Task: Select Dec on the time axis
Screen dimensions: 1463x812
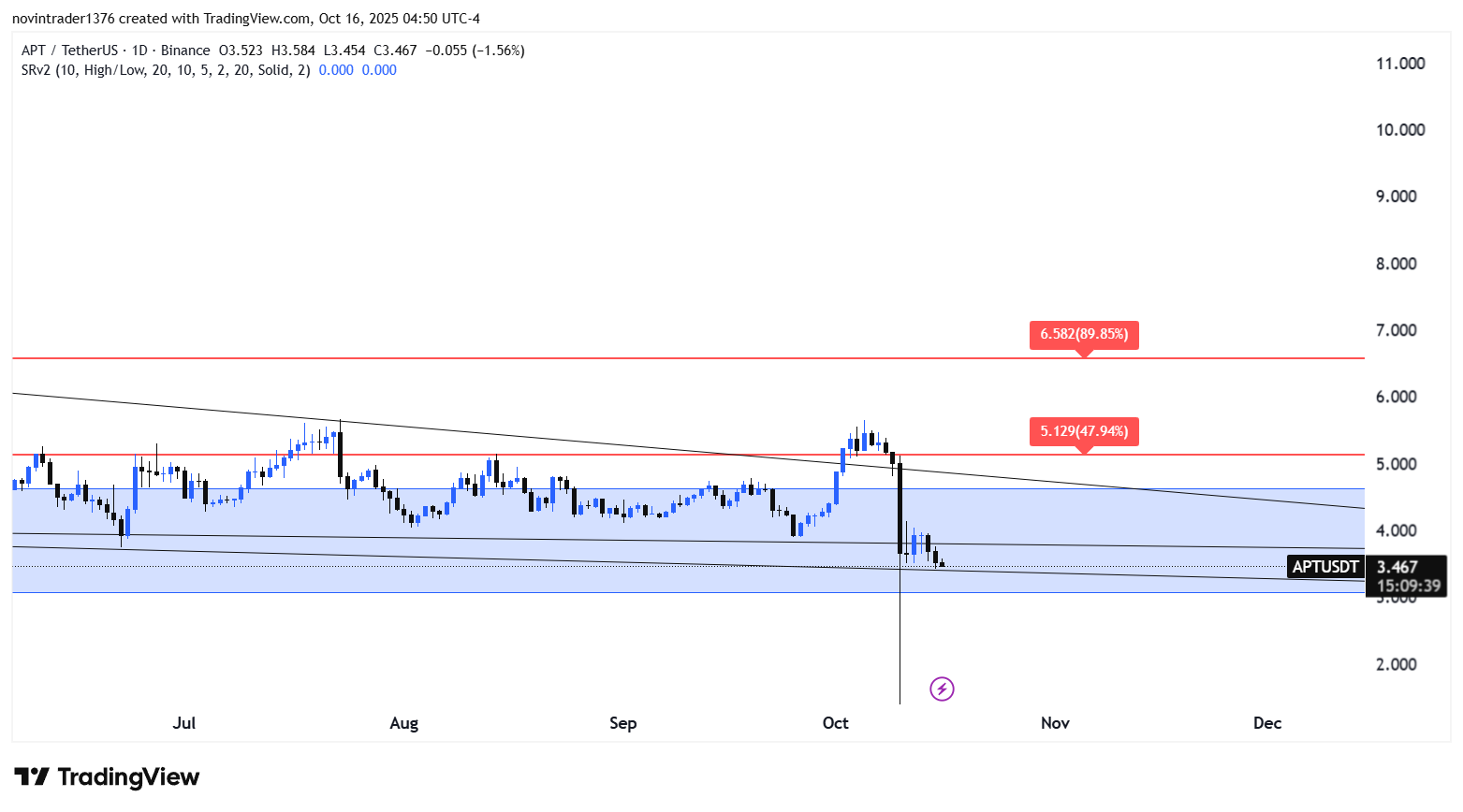Action: 1267,723
